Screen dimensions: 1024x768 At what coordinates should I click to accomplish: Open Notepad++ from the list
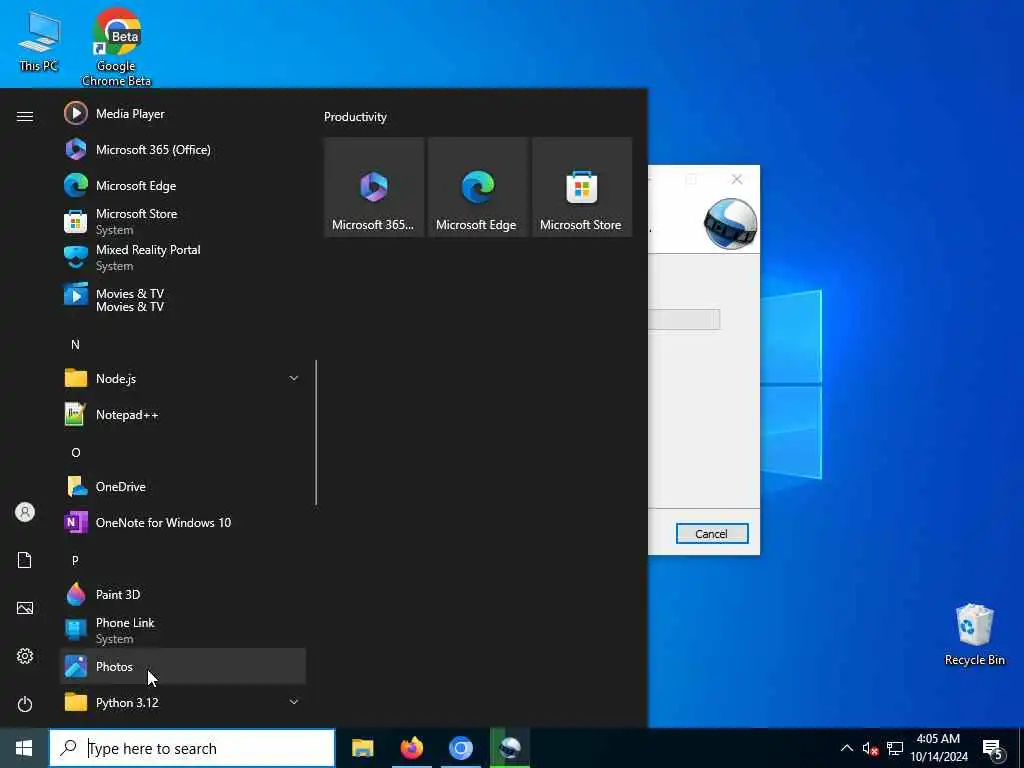tap(182, 415)
